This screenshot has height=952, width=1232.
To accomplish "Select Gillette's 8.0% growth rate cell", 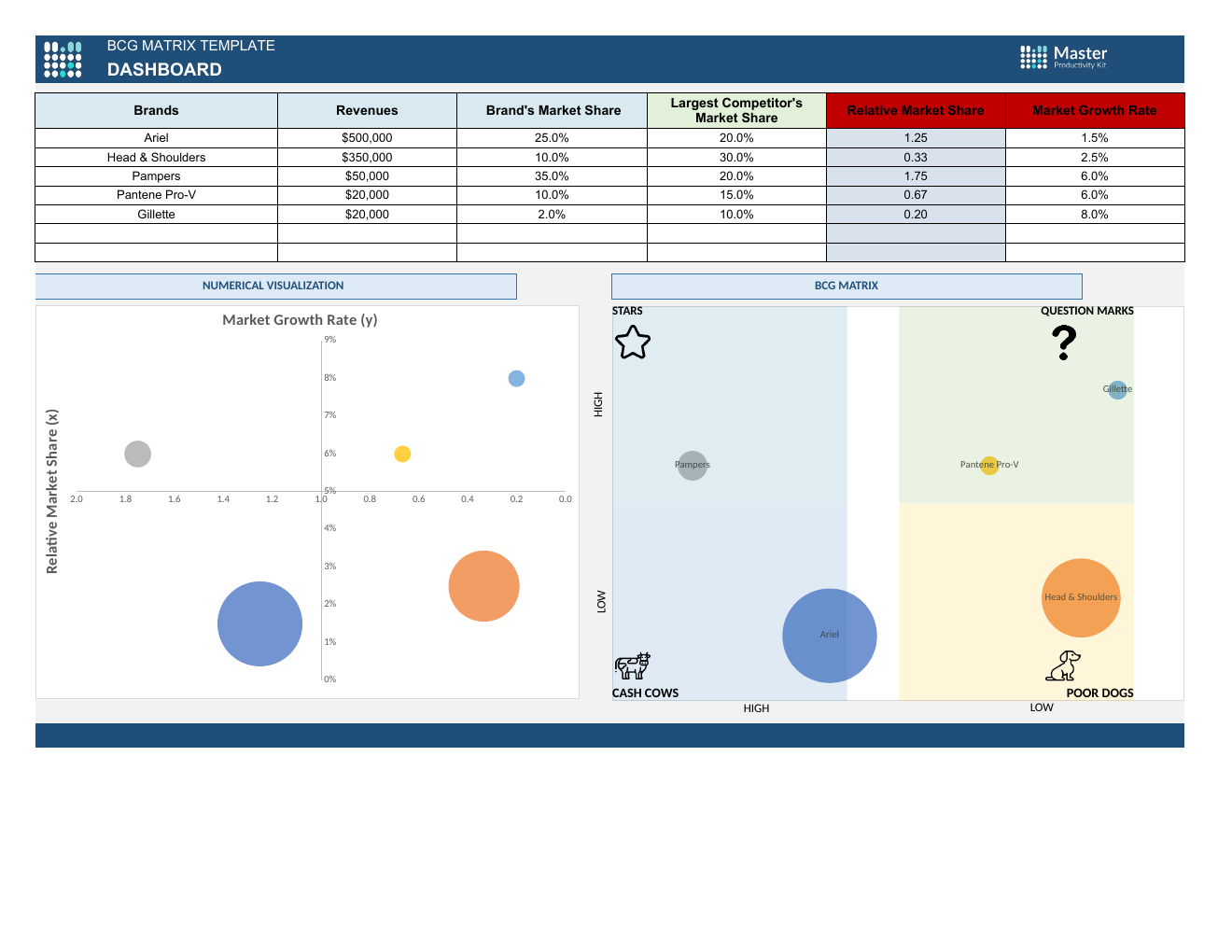I will click(1095, 215).
